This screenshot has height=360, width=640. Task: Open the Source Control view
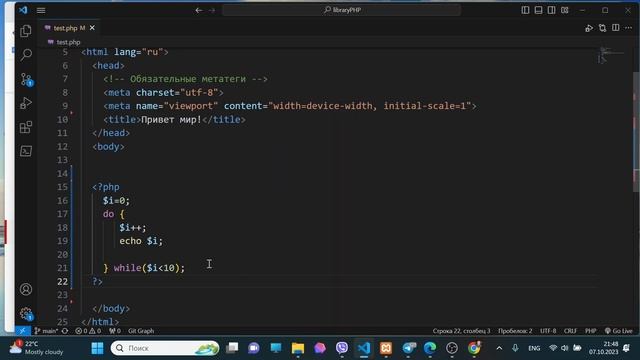pos(26,79)
